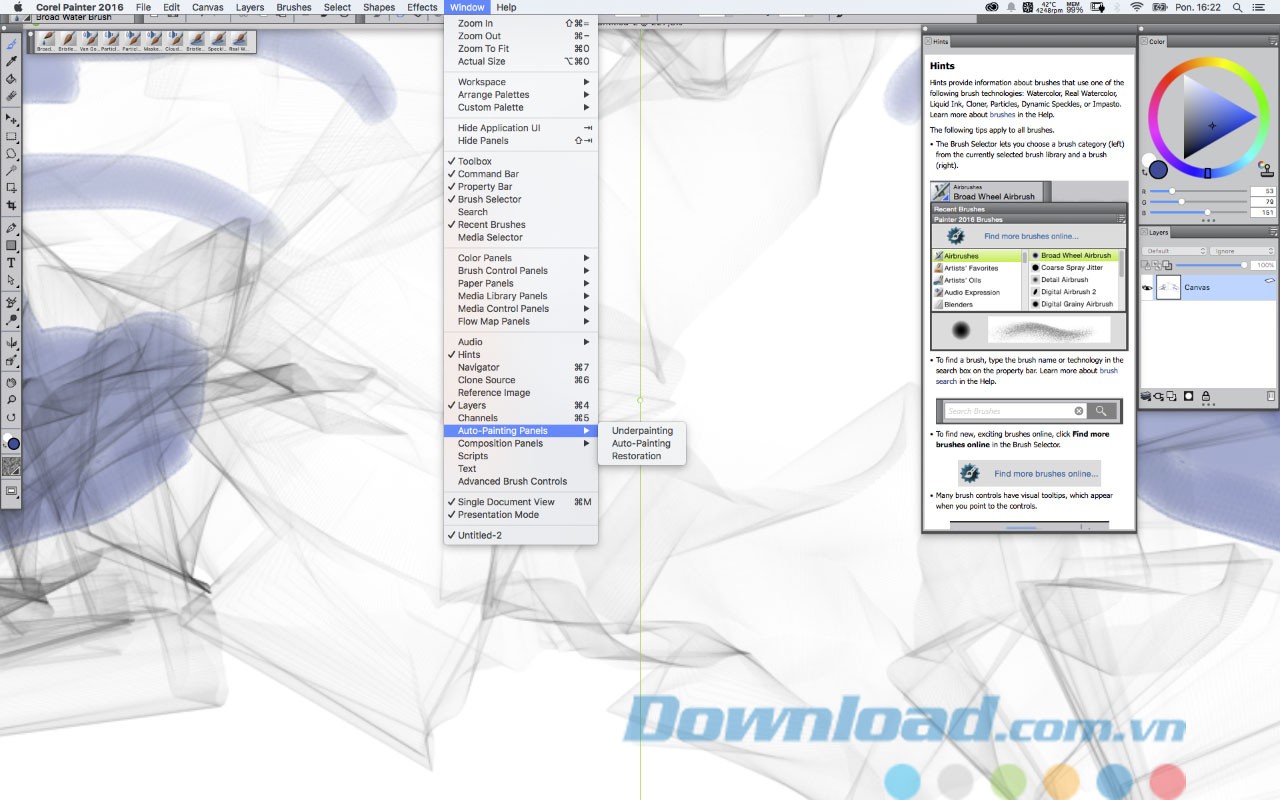Viewport: 1280px width, 800px height.
Task: Select the Brush tool in toolbox
Action: click(x=12, y=45)
